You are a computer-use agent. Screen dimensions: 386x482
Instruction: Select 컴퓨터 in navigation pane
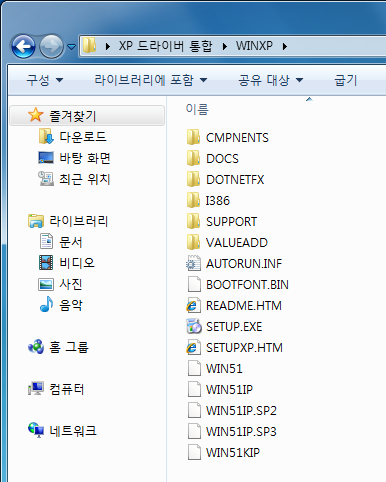click(x=67, y=389)
